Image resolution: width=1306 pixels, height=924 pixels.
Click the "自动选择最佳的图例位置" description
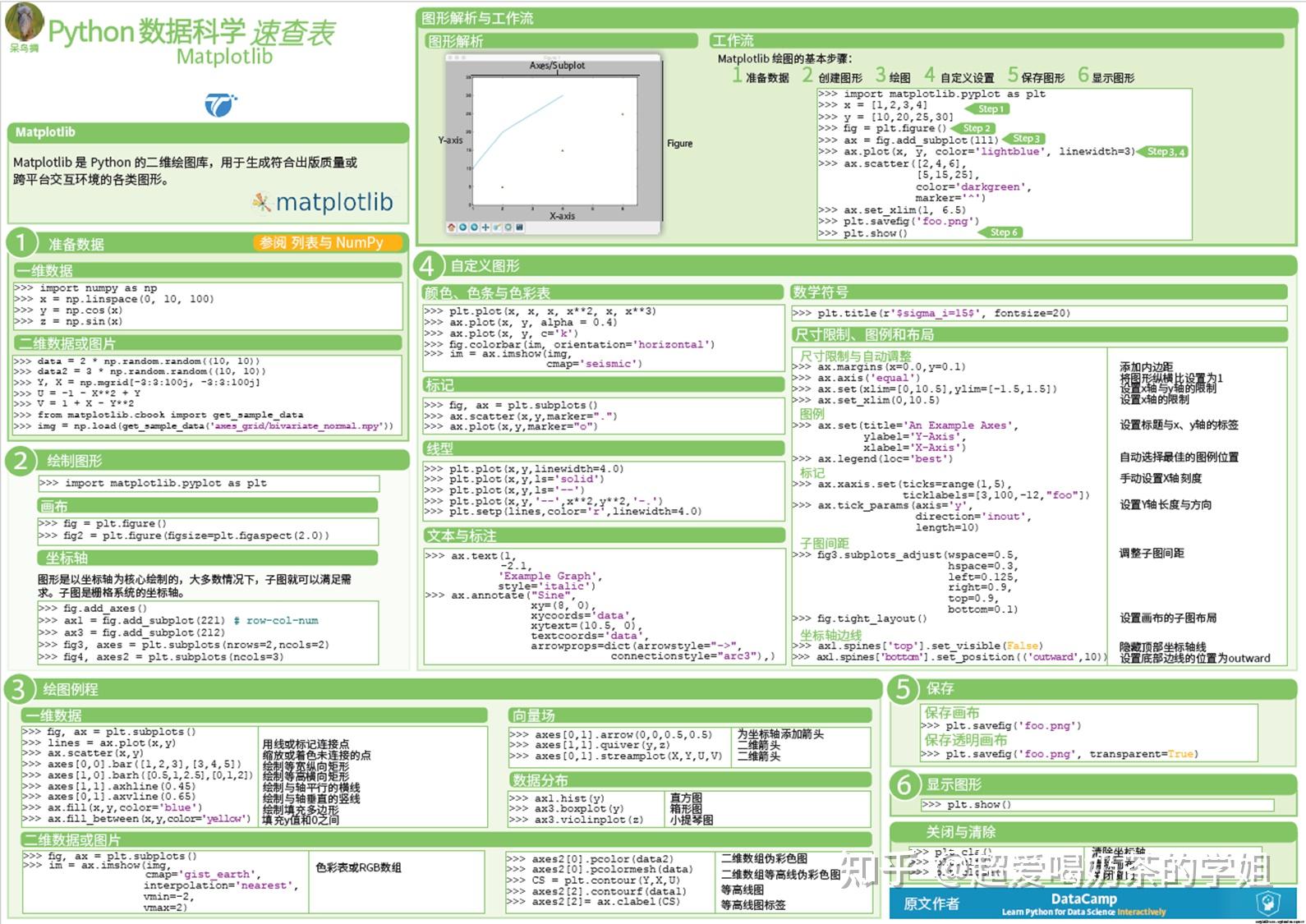[x=1179, y=457]
